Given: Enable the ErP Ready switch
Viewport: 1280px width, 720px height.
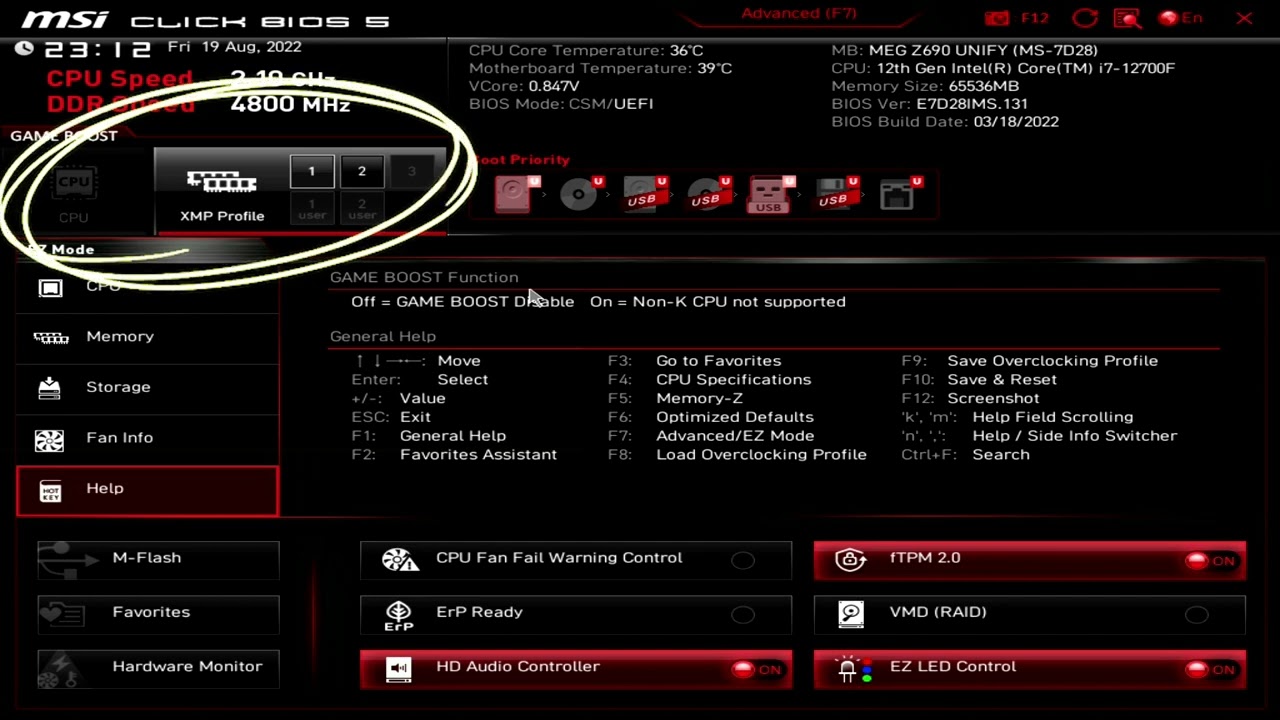Looking at the screenshot, I should coord(742,614).
